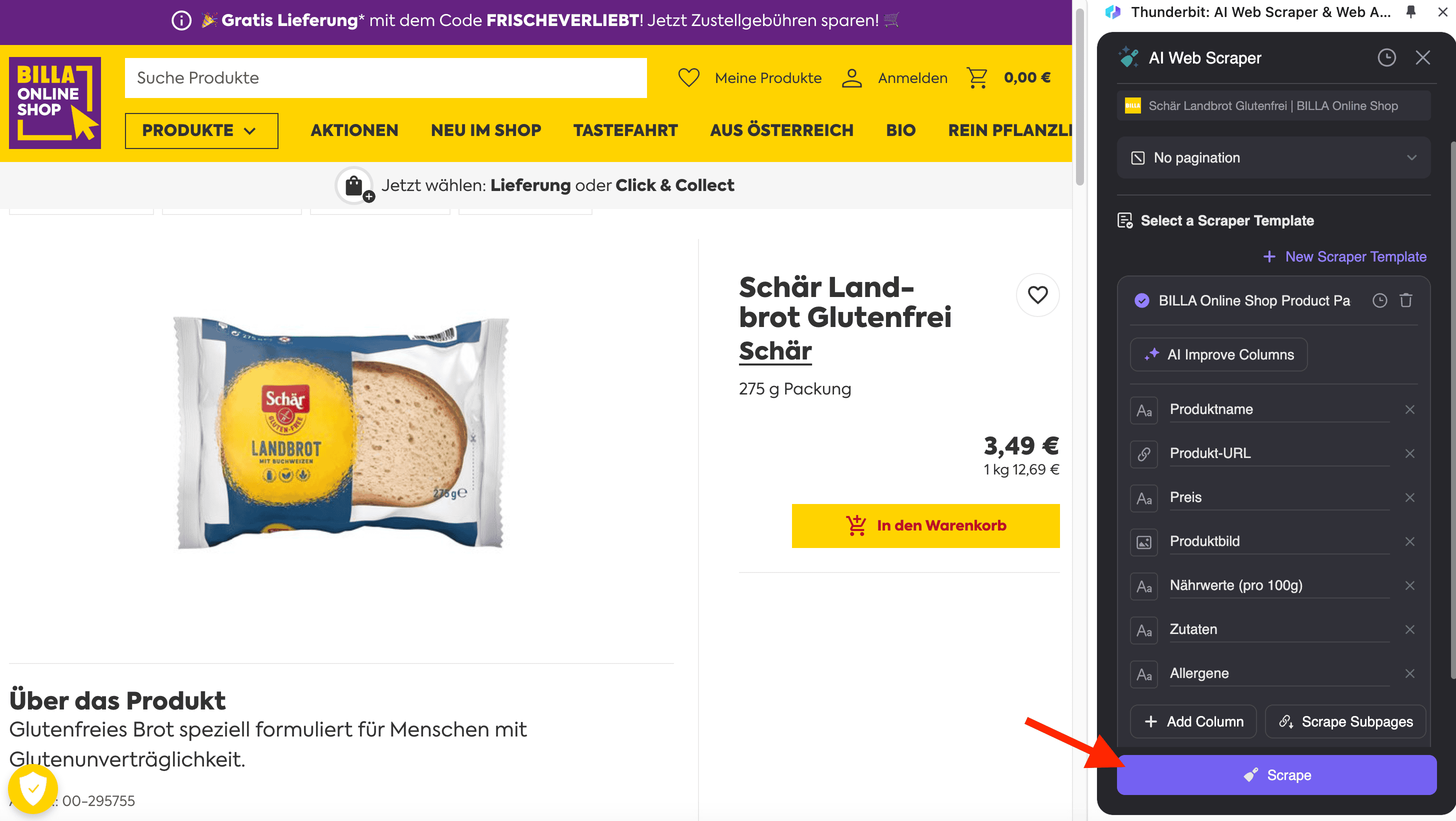The width and height of the screenshot is (1456, 821).
Task: Open scraper history clock icon
Action: point(1386,57)
